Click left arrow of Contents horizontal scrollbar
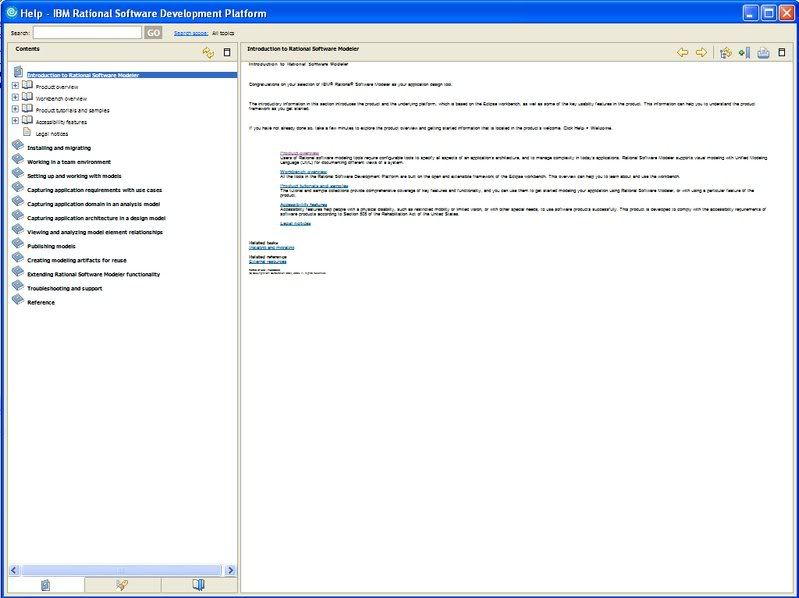The image size is (799, 598). [14, 570]
